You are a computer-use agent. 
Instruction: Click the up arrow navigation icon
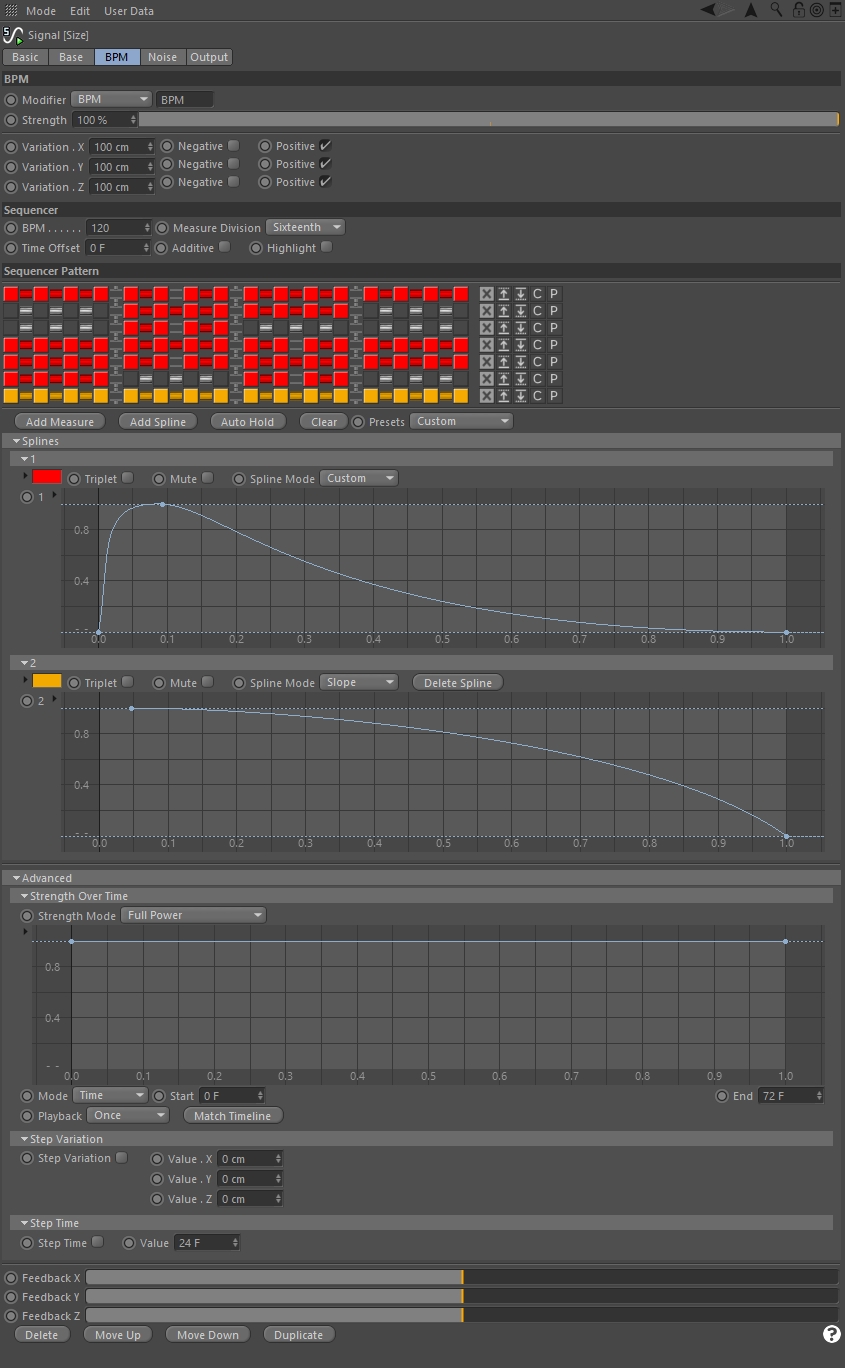click(751, 10)
